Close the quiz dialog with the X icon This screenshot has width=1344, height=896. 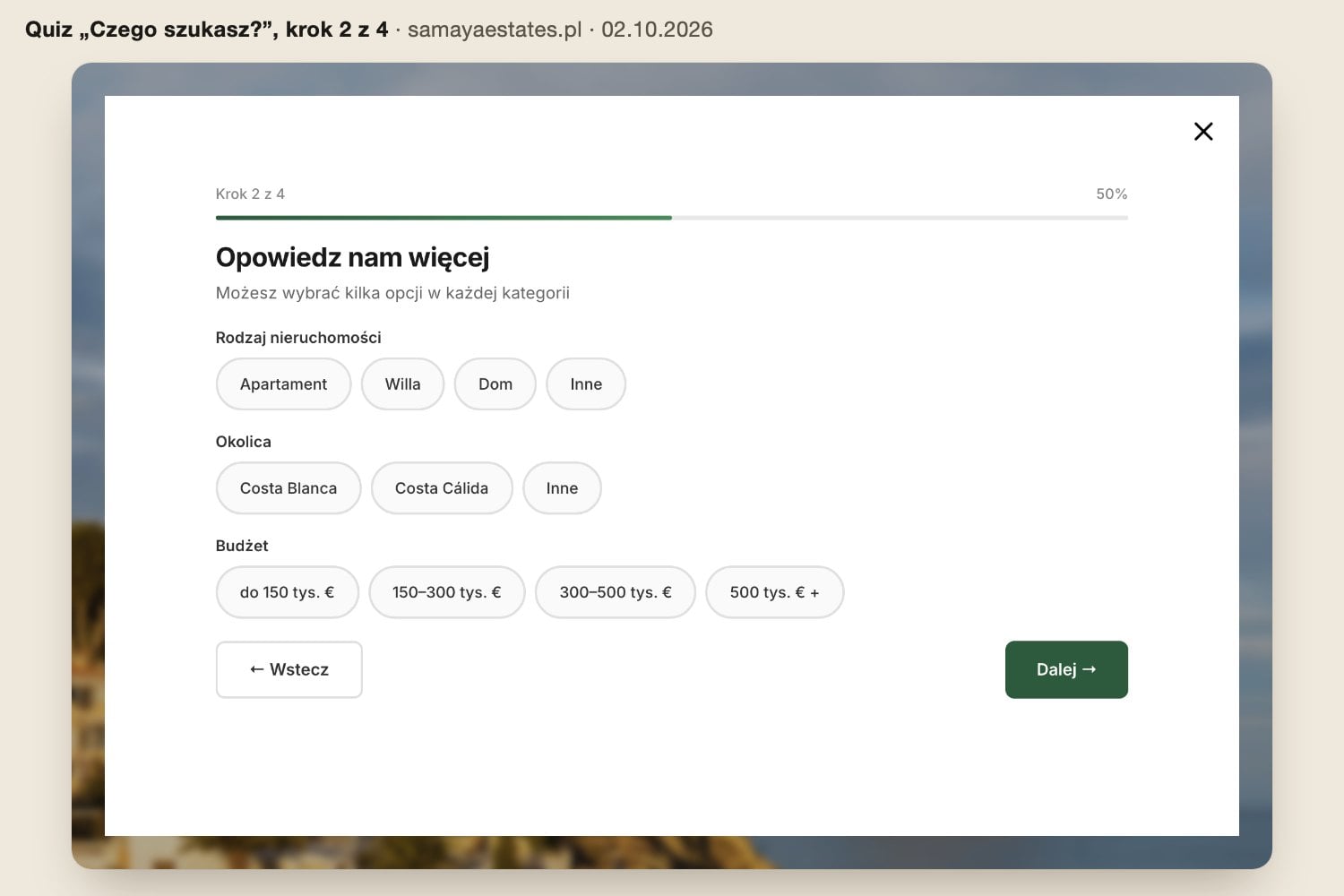click(1203, 132)
